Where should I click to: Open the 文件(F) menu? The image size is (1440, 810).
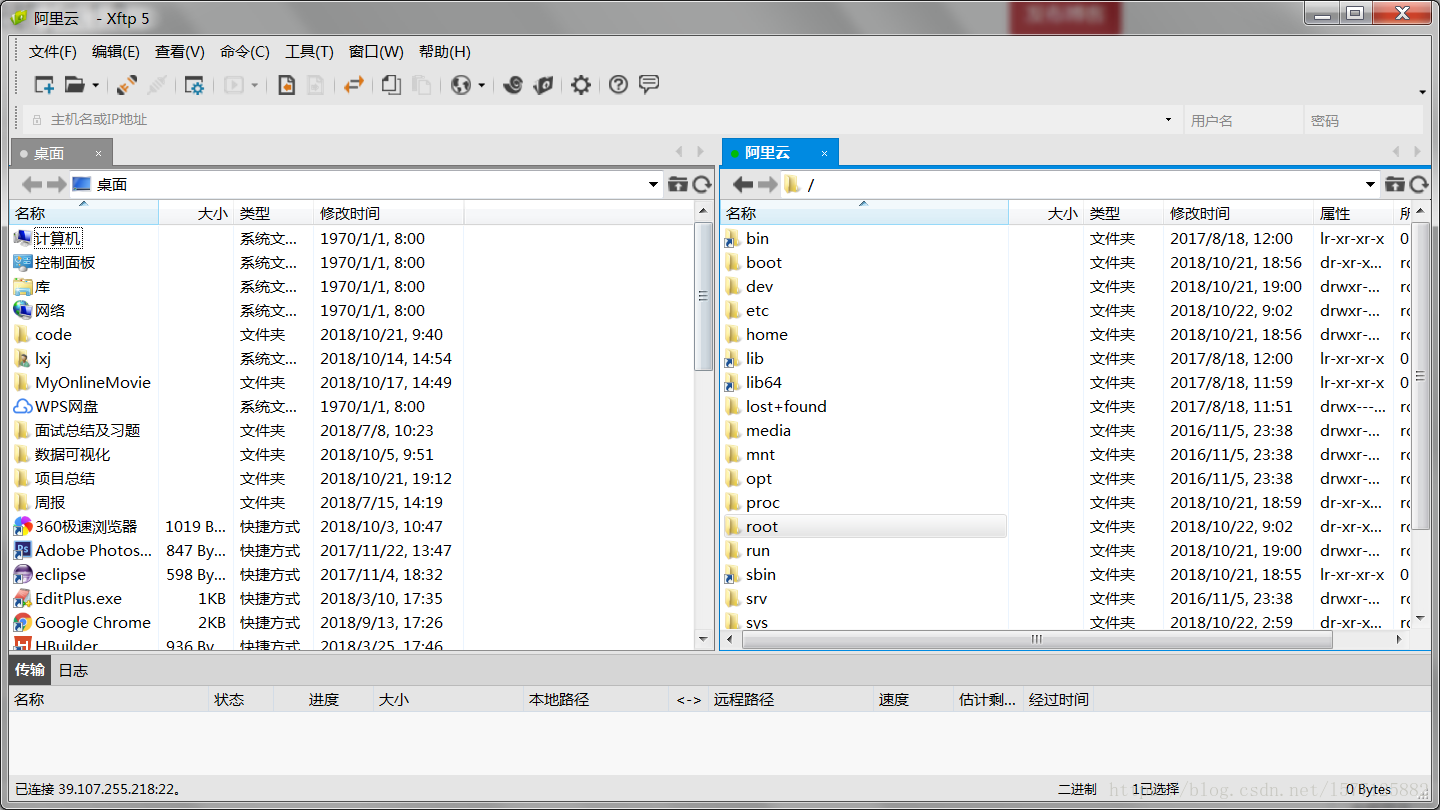53,52
